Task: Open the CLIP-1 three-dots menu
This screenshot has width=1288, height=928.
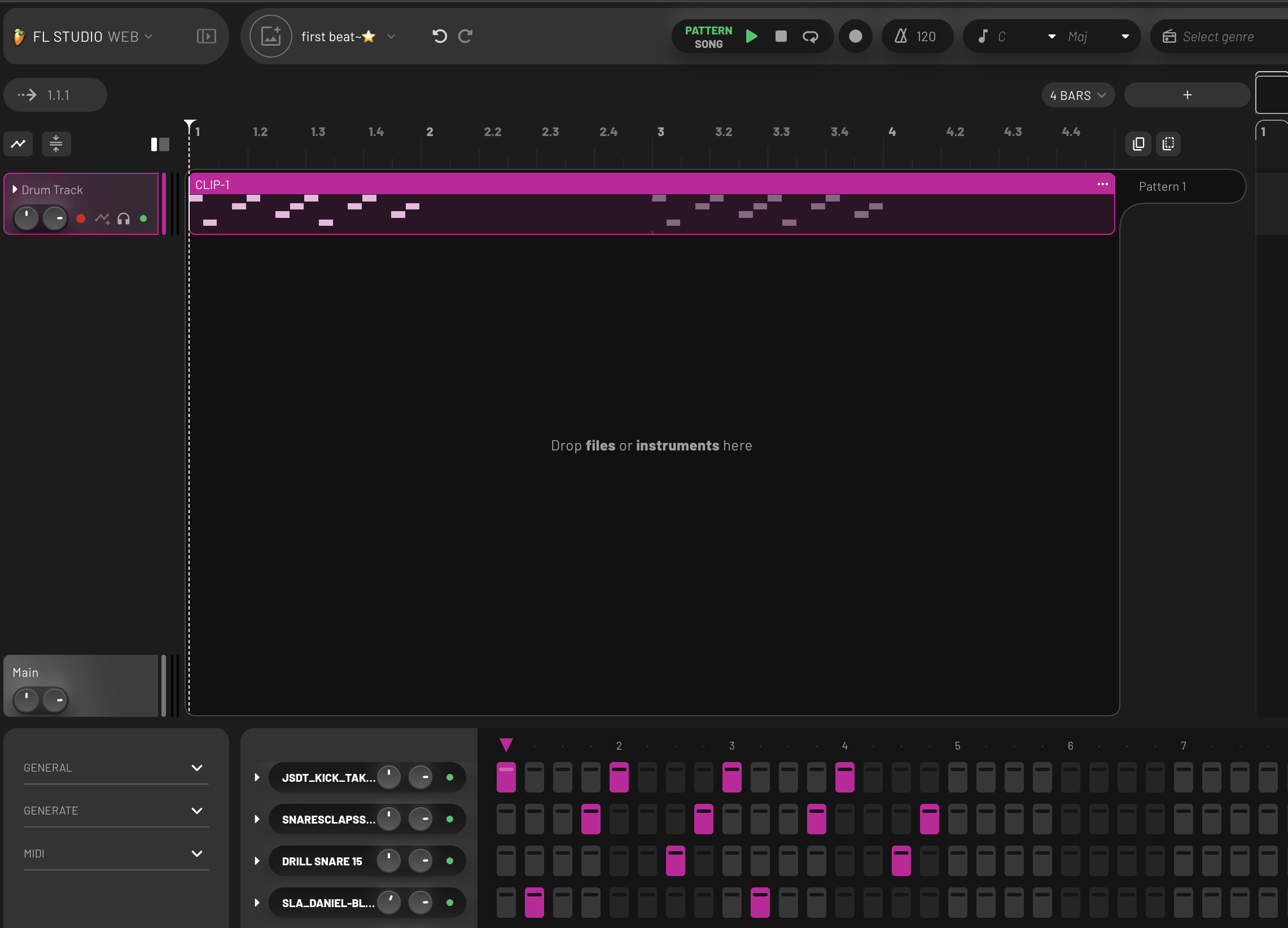Action: click(x=1102, y=184)
